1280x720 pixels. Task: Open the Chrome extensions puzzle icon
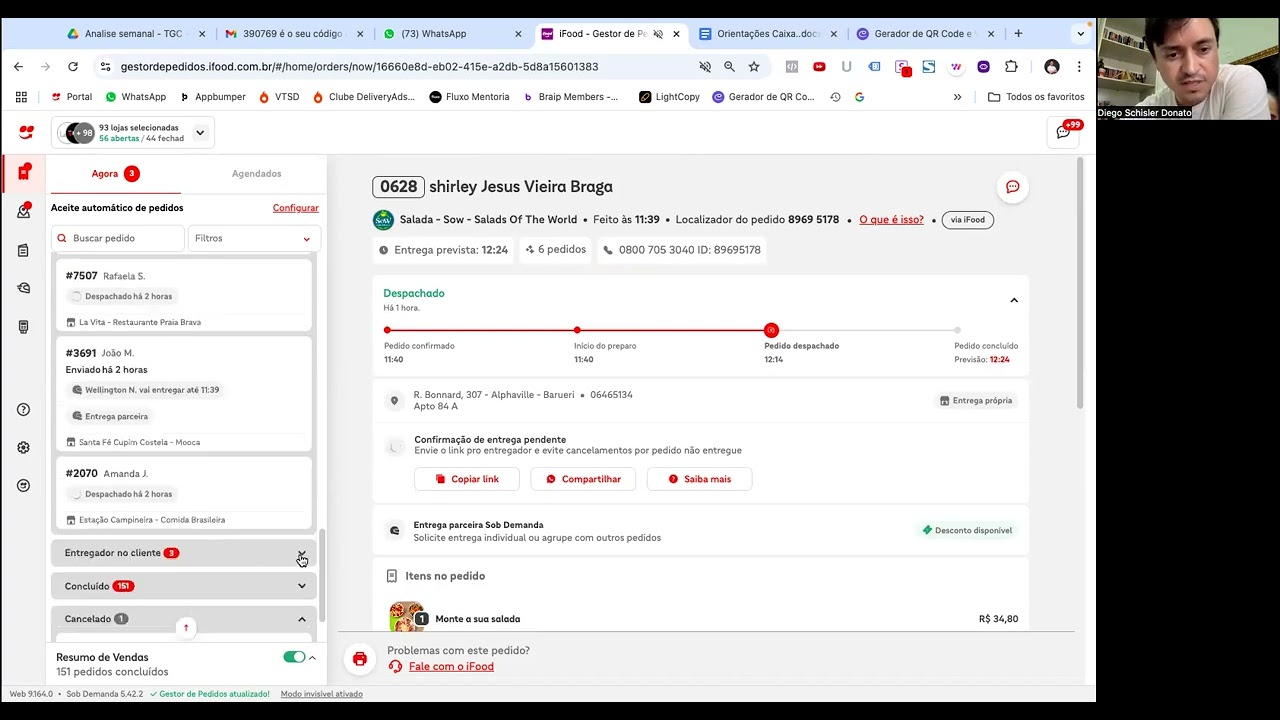(1011, 67)
